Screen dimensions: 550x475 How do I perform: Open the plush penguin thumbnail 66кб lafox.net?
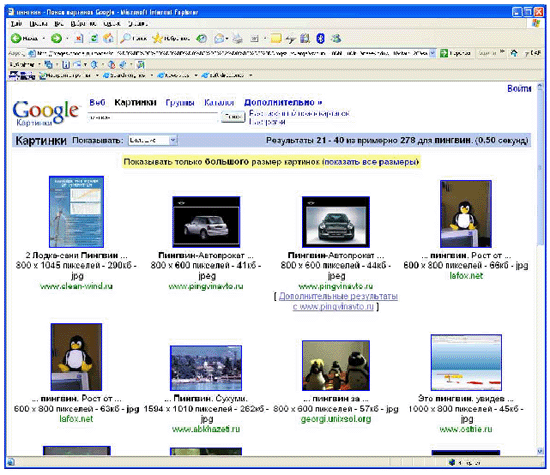click(x=466, y=214)
